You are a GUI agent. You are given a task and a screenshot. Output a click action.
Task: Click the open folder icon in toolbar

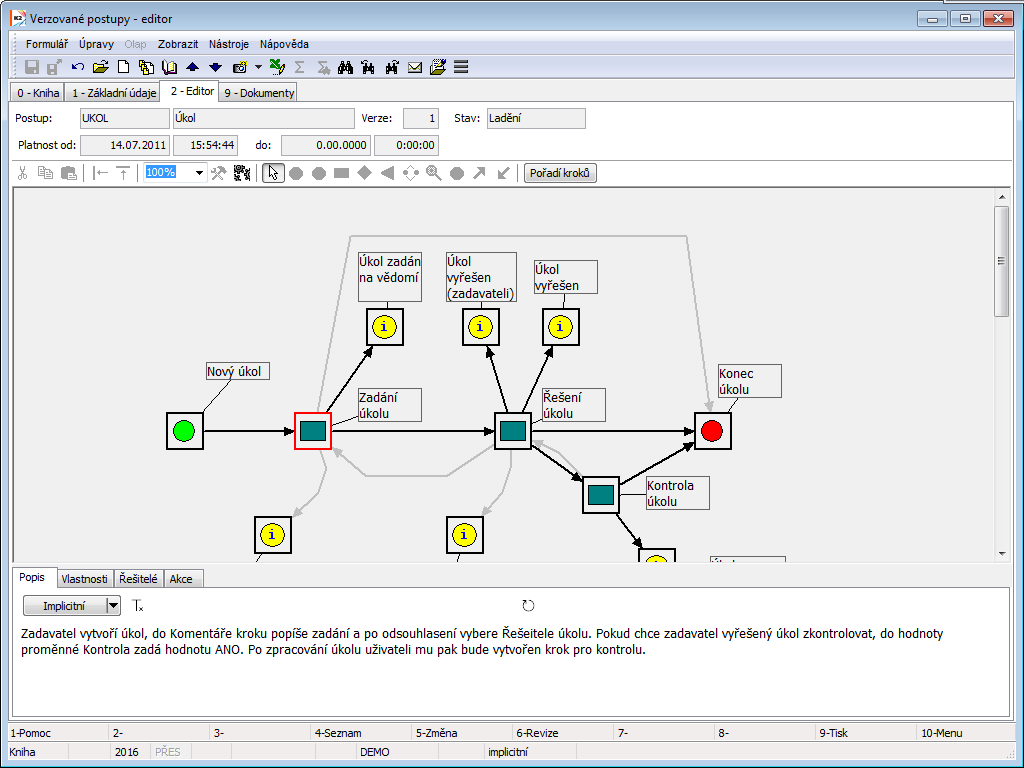[100, 67]
